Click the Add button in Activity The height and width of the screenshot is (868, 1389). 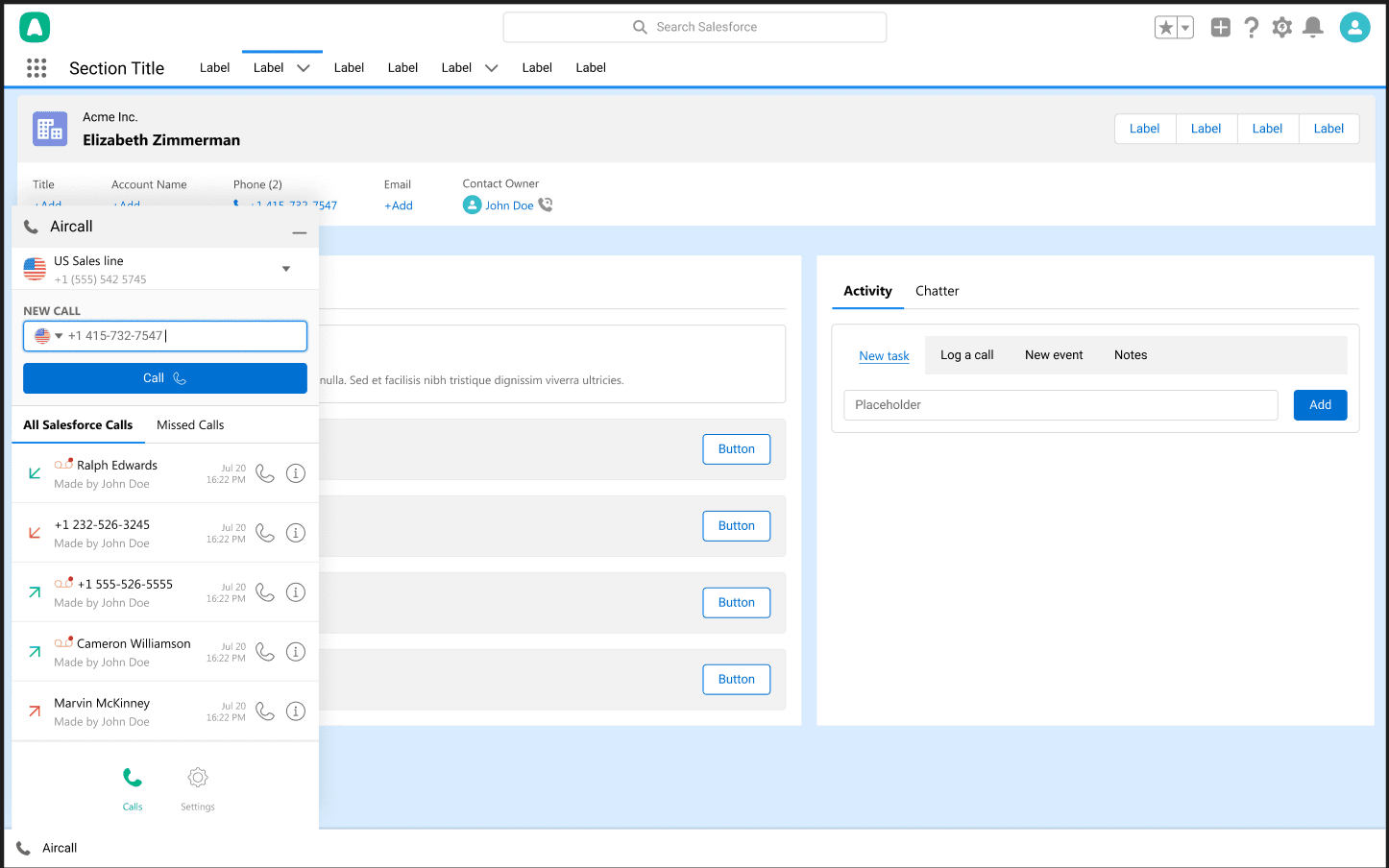[x=1320, y=405]
